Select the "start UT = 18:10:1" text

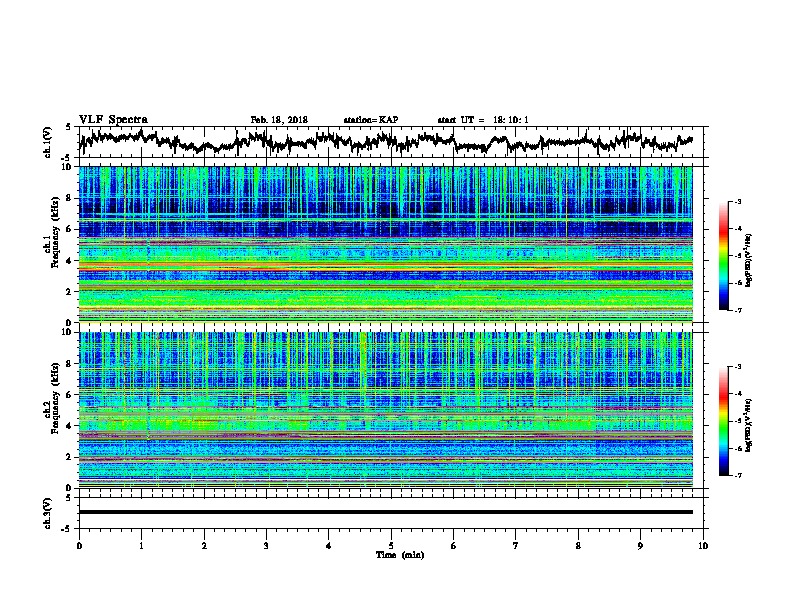pyautogui.click(x=483, y=120)
